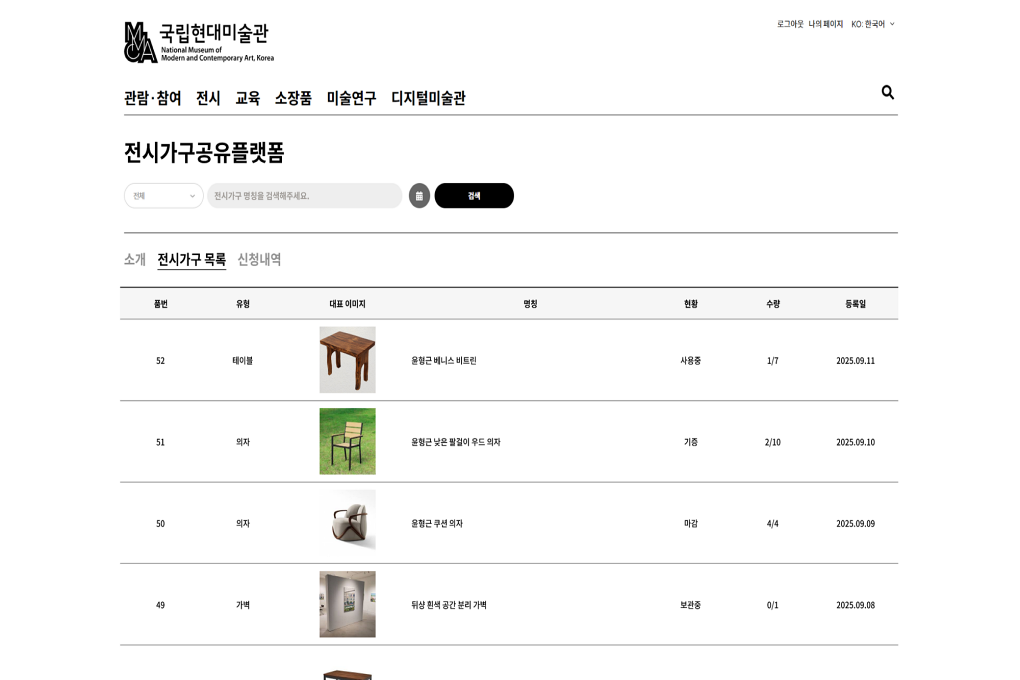Click the chair thumbnail for 윤형근 쿠션 의자
This screenshot has height=680, width=1020.
[x=347, y=523]
